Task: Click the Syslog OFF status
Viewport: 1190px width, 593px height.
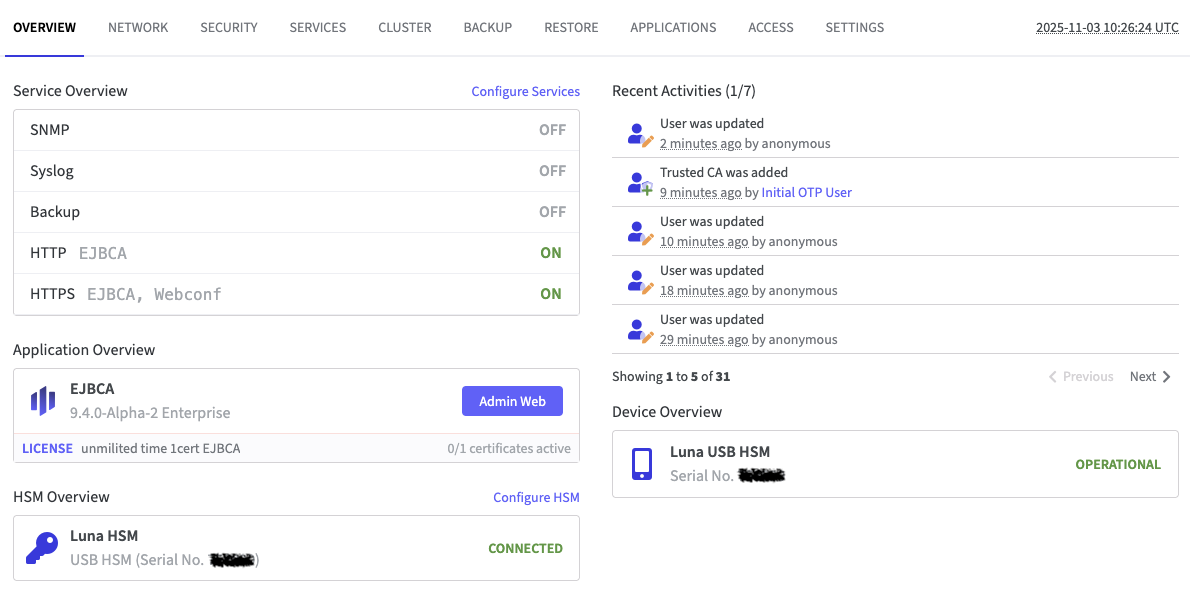Action: tap(552, 171)
